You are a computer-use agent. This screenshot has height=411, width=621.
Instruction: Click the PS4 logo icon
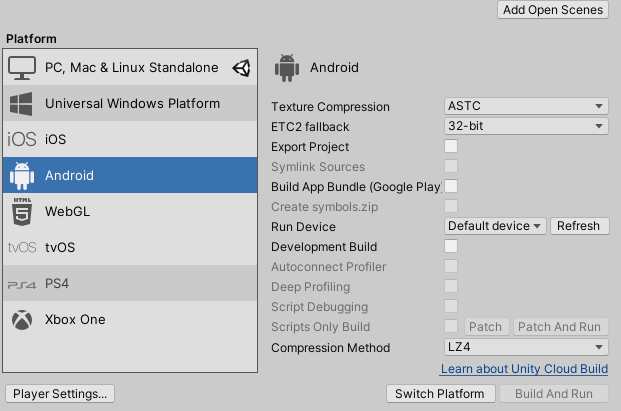22,284
